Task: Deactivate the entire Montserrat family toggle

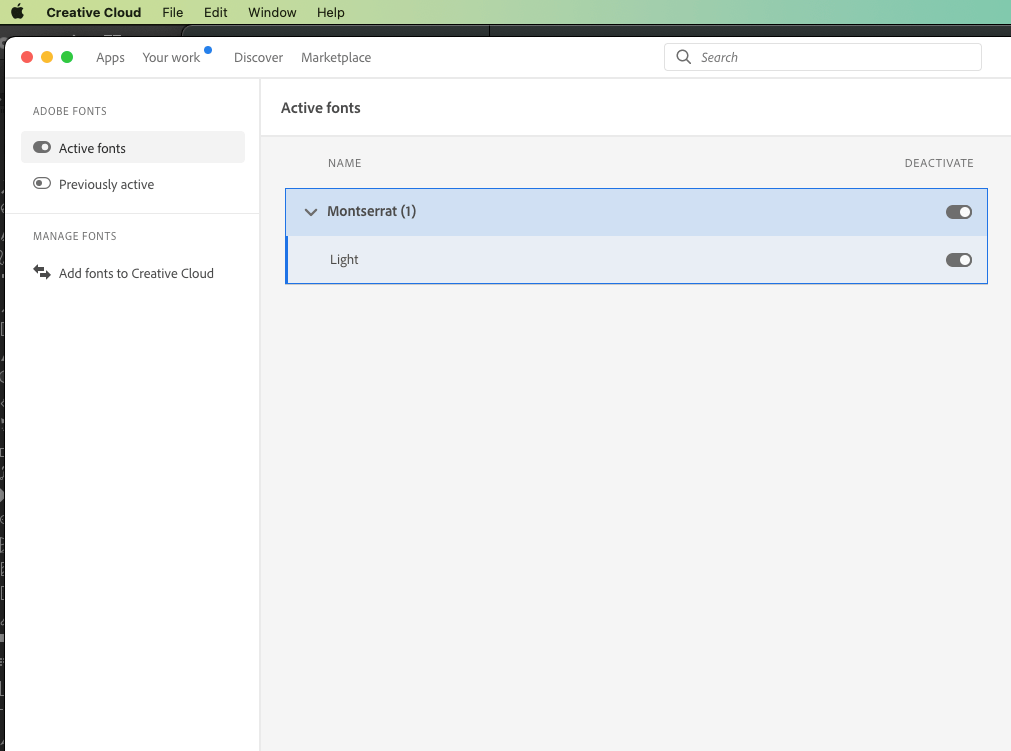Action: 959,212
